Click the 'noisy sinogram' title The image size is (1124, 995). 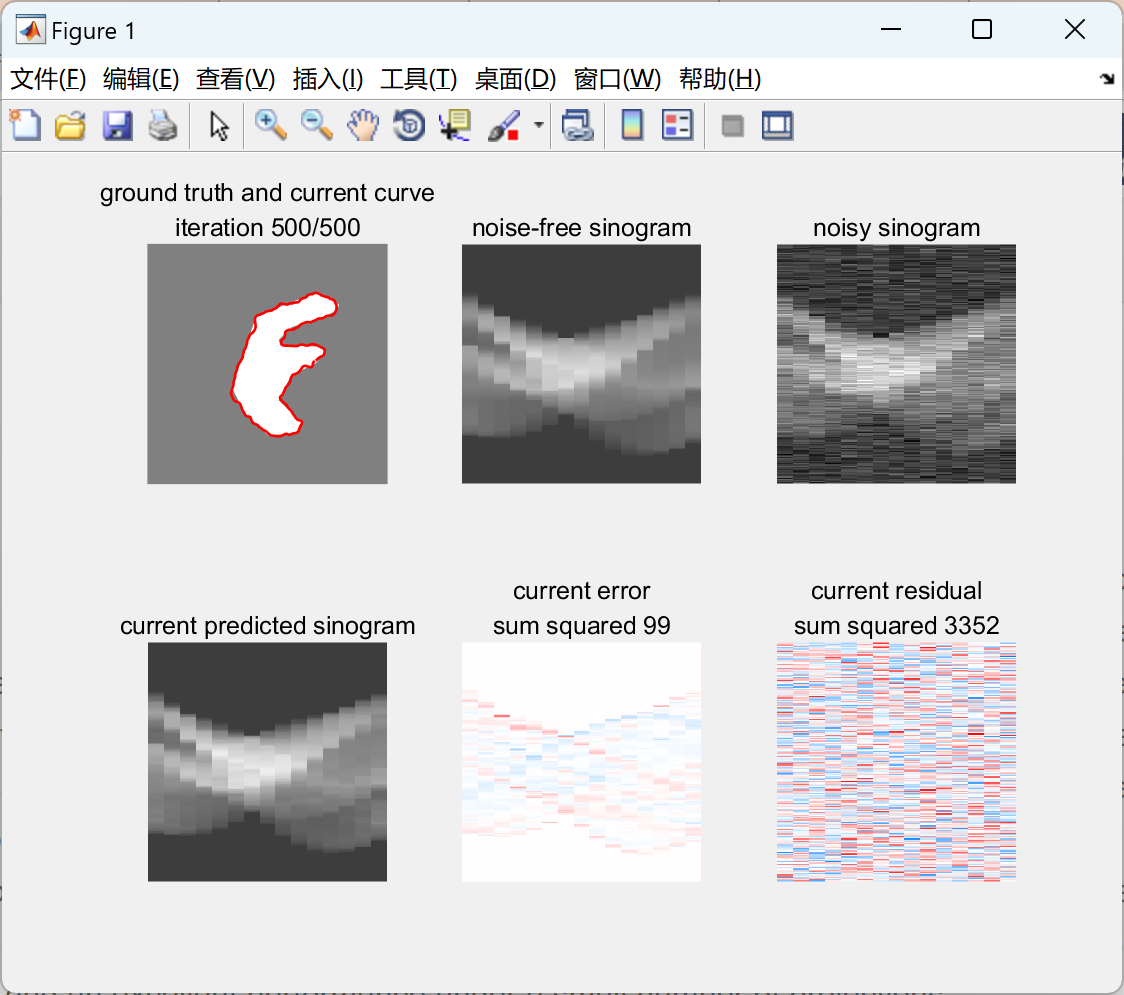[x=896, y=228]
